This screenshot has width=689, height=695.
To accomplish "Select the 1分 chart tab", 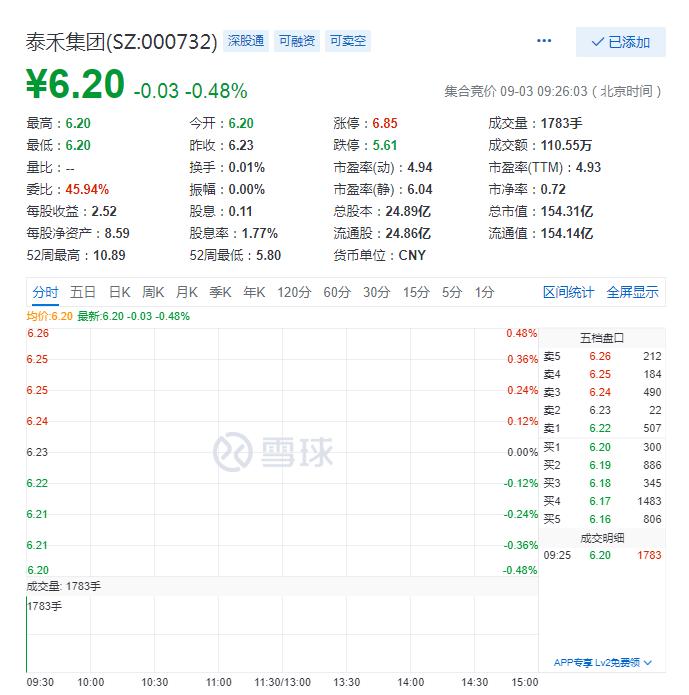I will tap(484, 293).
